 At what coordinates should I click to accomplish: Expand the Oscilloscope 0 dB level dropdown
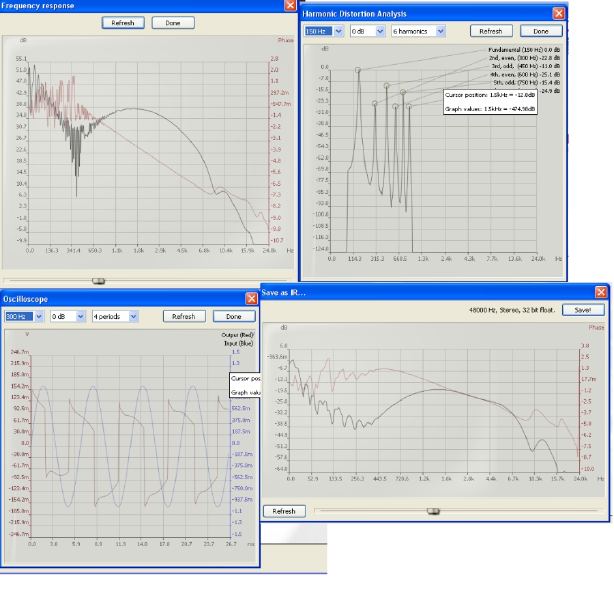[x=69, y=316]
